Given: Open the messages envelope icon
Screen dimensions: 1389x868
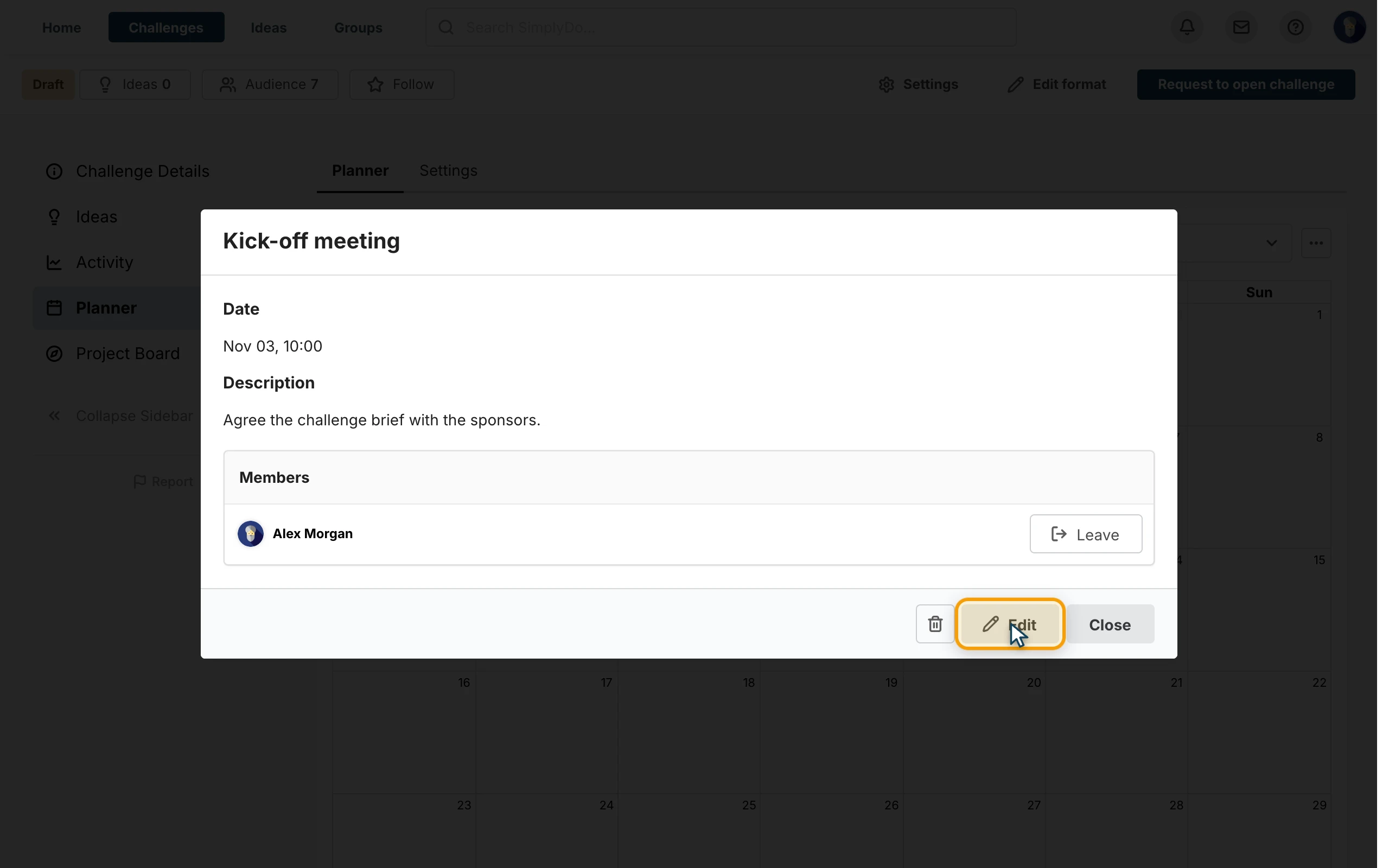Looking at the screenshot, I should pos(1241,27).
